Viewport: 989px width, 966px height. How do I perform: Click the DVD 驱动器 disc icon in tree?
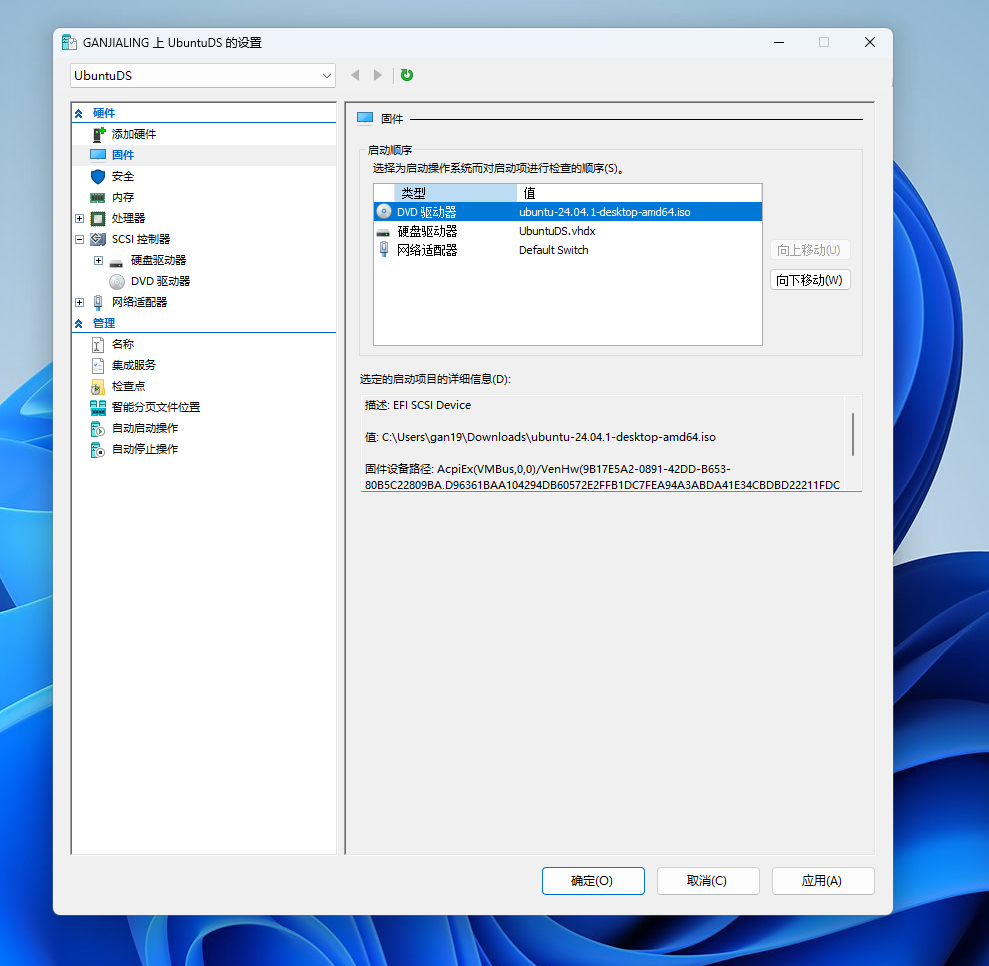click(117, 282)
